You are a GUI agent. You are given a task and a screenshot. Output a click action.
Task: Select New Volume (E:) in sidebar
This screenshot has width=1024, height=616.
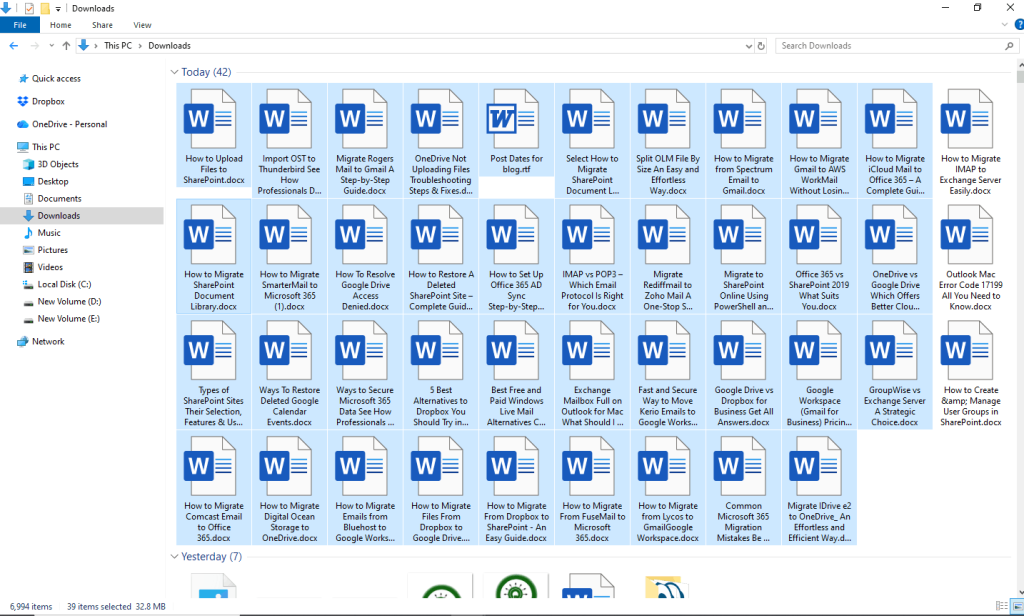[69, 319]
